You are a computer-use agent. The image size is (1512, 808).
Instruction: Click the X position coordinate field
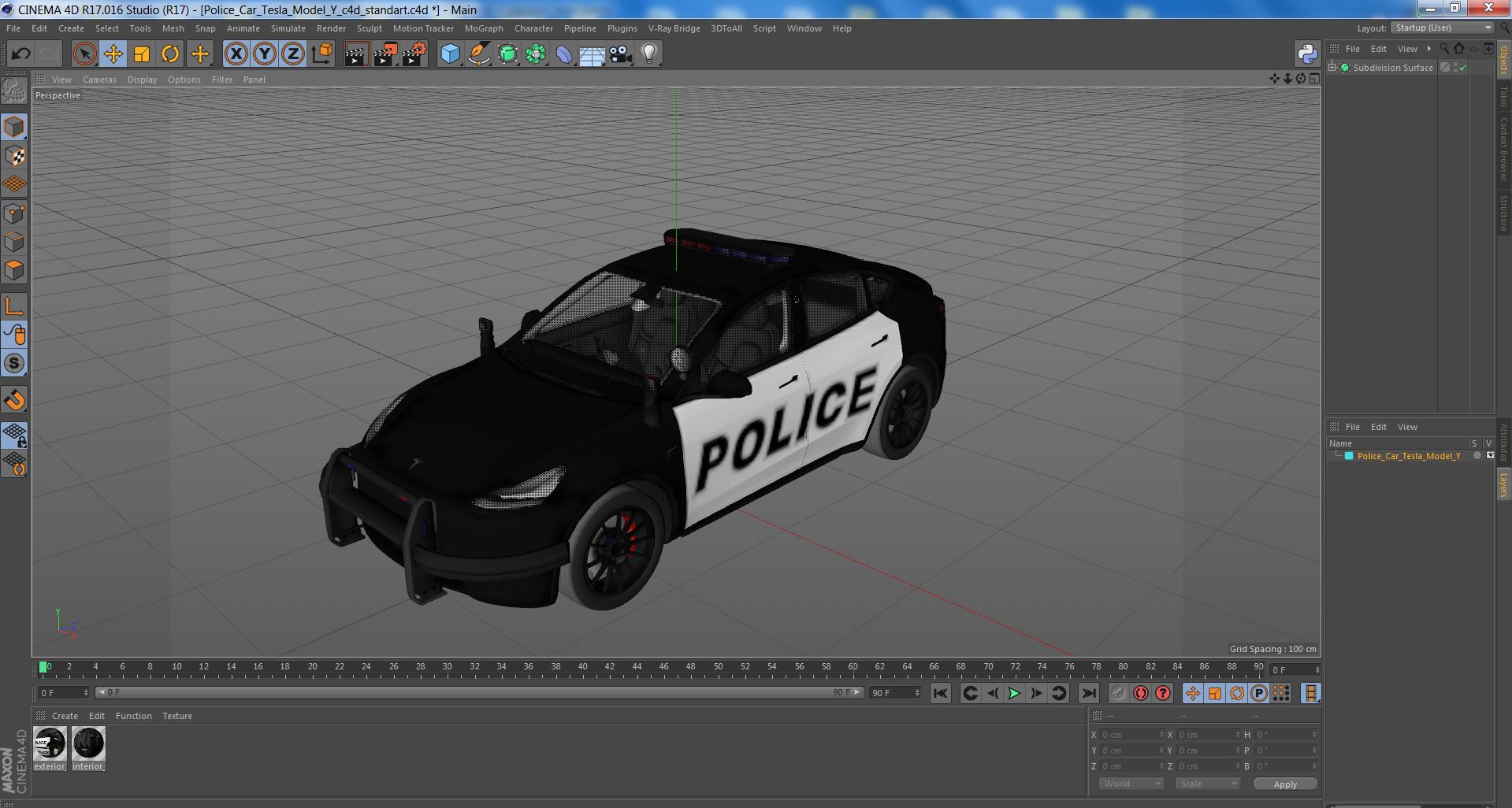pos(1131,735)
